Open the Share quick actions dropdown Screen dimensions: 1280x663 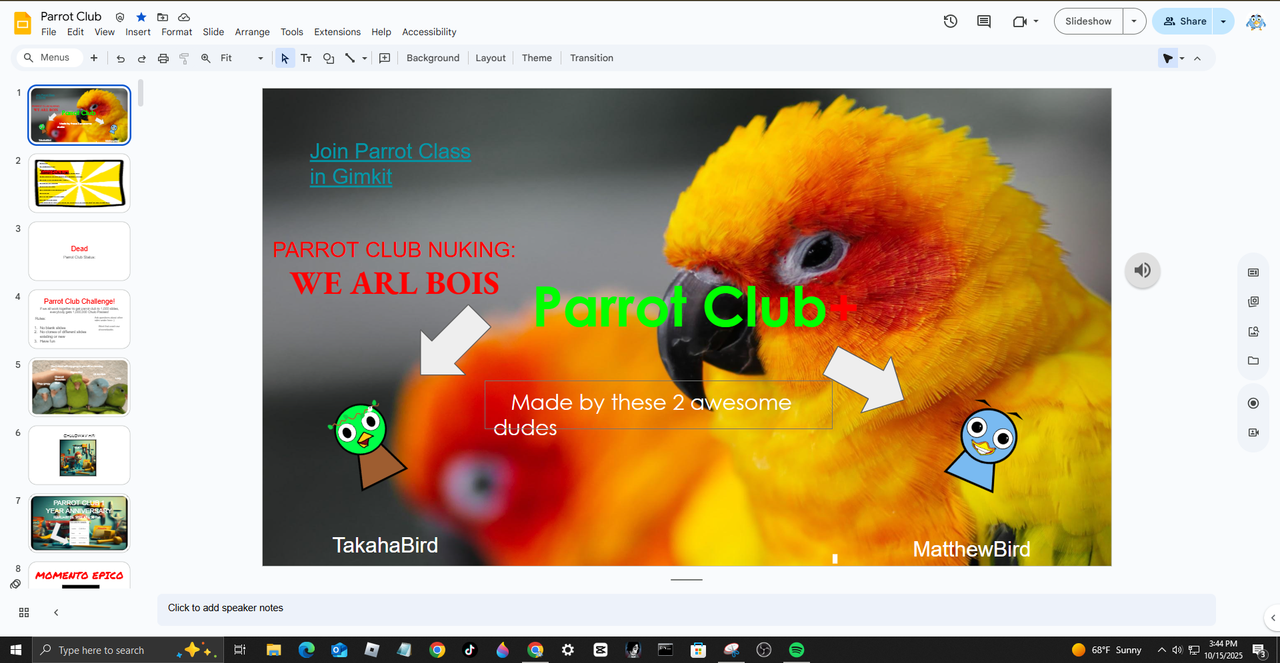tap(1224, 21)
